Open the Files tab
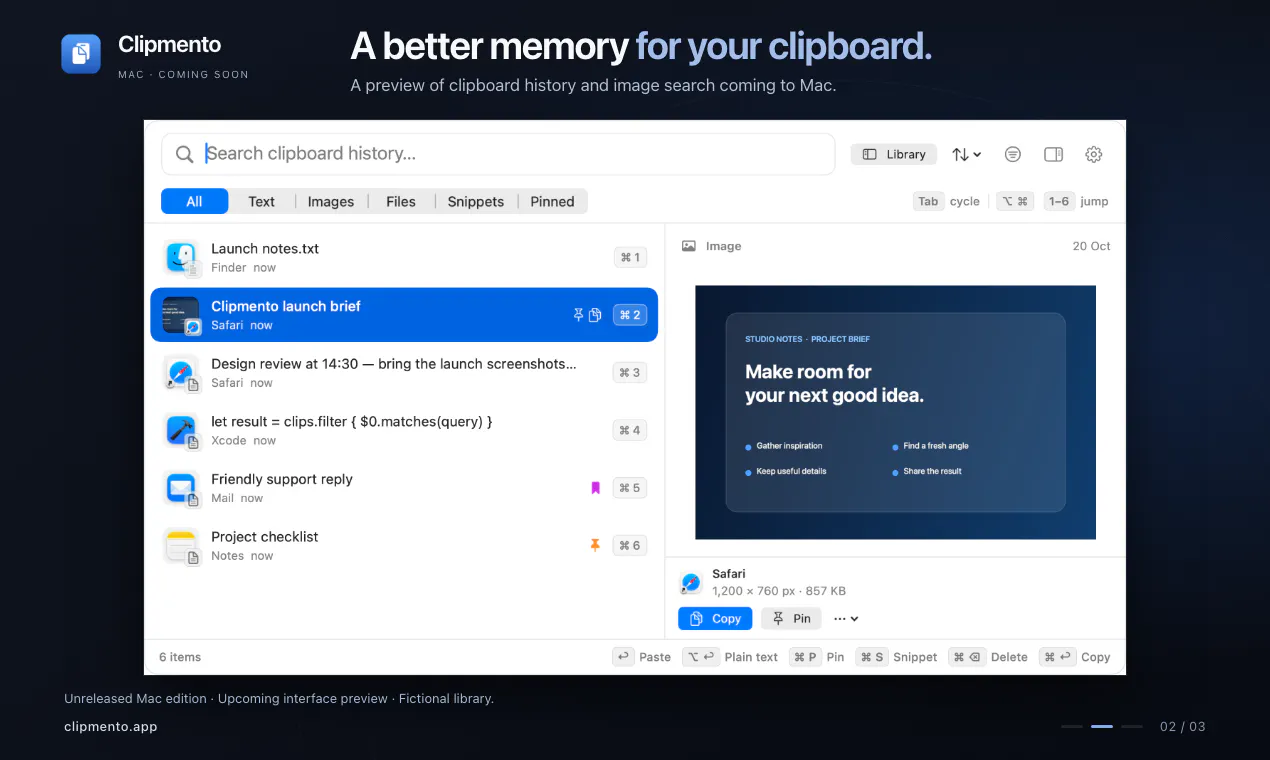 tap(401, 201)
